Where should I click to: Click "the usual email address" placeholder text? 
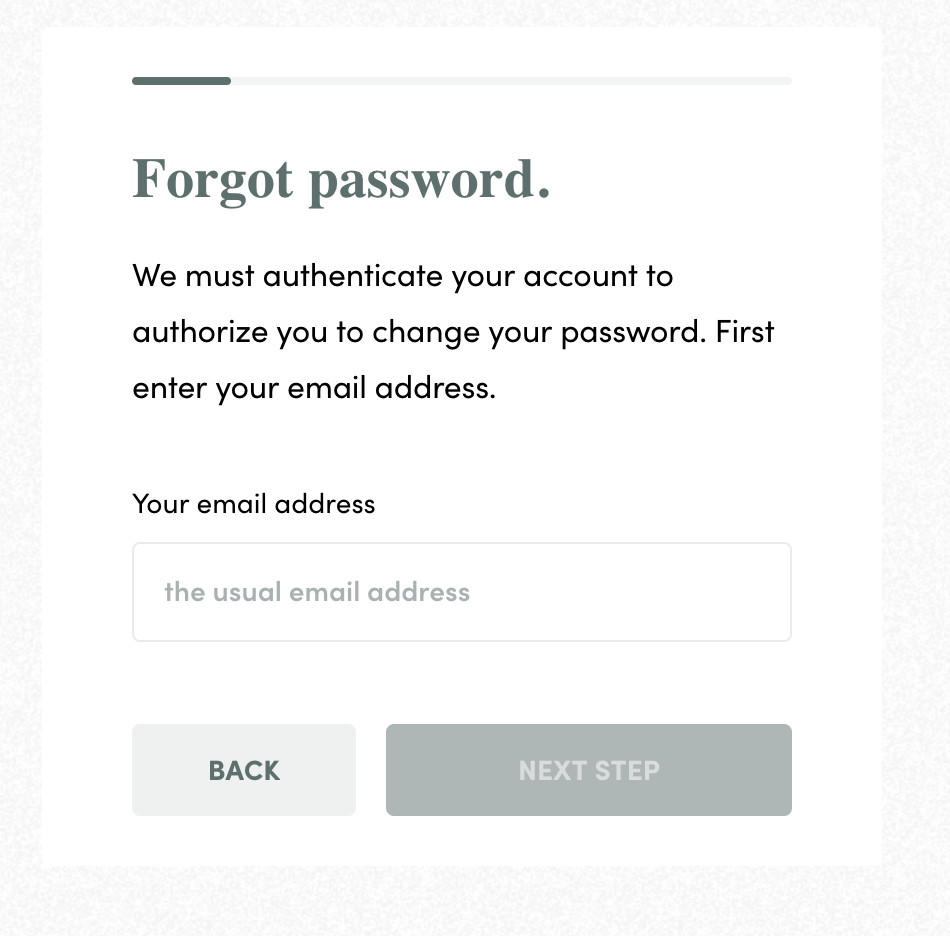point(316,592)
